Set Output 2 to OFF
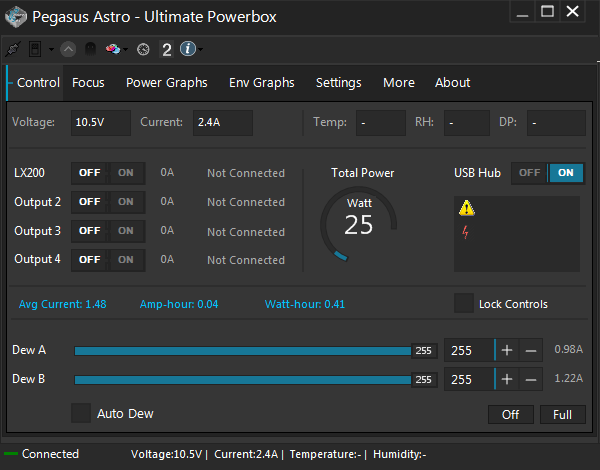 90,202
